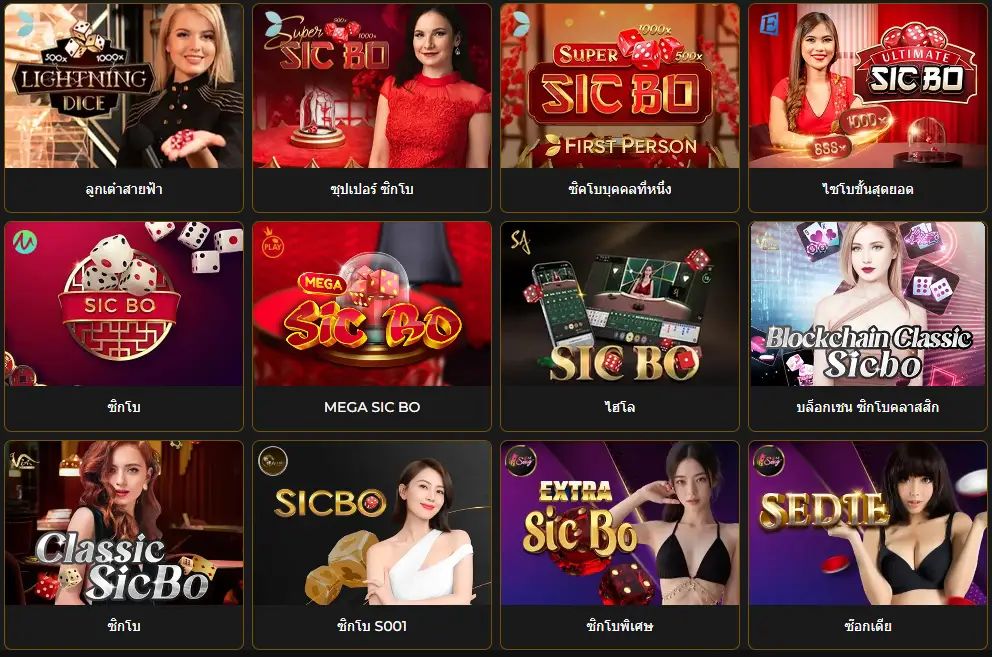992x657 pixels.
Task: Click the ซิกโบ S001 title label
Action: [x=372, y=626]
